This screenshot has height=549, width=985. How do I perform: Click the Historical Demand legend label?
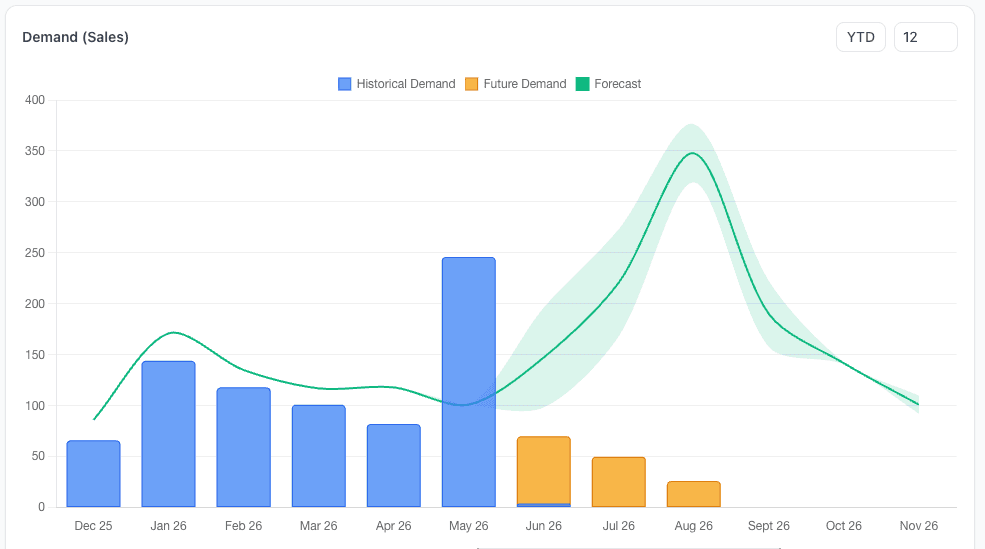click(x=406, y=84)
